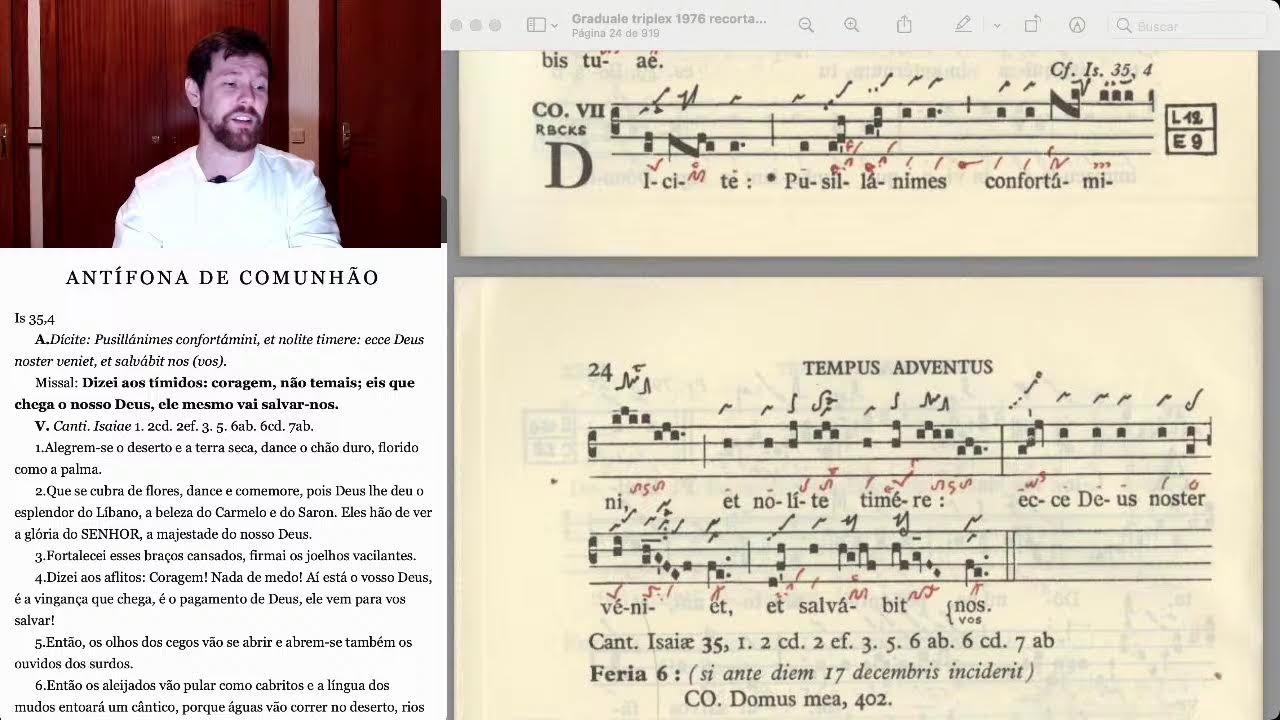Click the 'Cant. Isaiæ 35' verse reference line
The width and height of the screenshot is (1280, 720).
821,641
